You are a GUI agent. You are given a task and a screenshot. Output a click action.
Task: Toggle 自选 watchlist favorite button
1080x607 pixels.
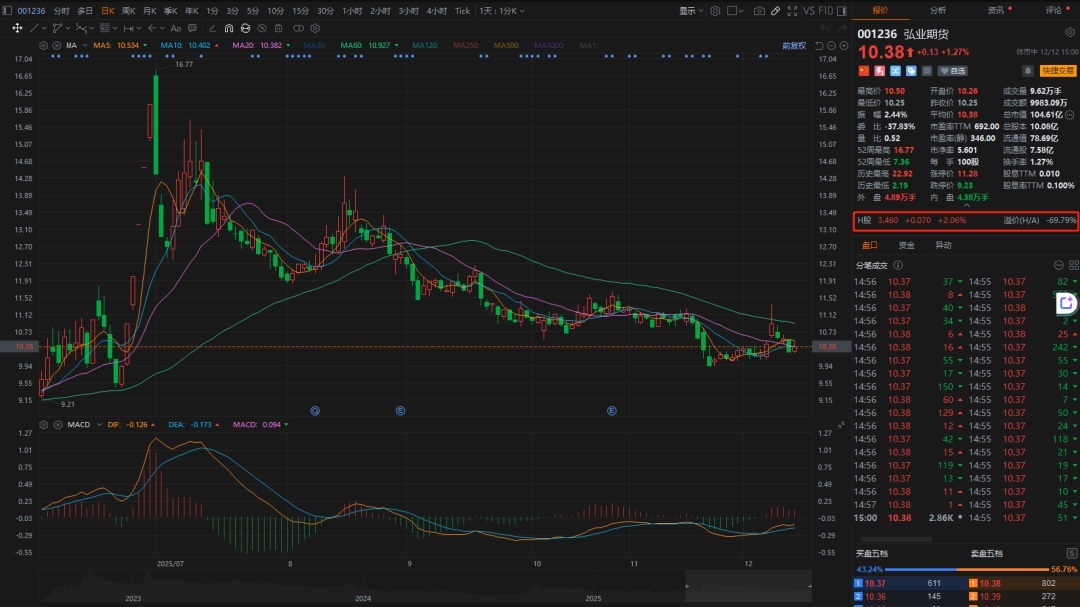(x=952, y=71)
